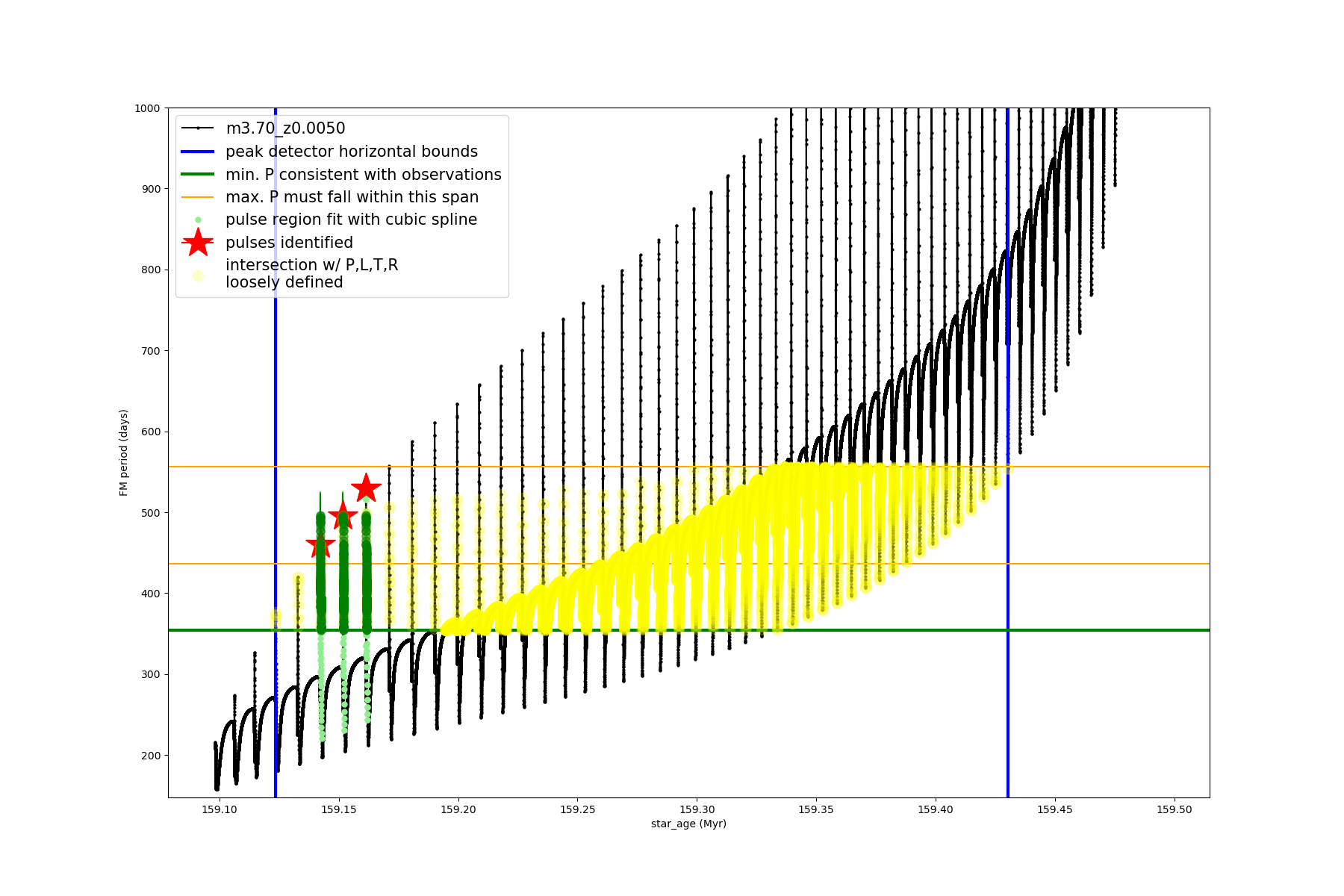Image resolution: width=1344 pixels, height=896 pixels.
Task: Click the lowest red star marker on the plot
Action: (x=320, y=545)
